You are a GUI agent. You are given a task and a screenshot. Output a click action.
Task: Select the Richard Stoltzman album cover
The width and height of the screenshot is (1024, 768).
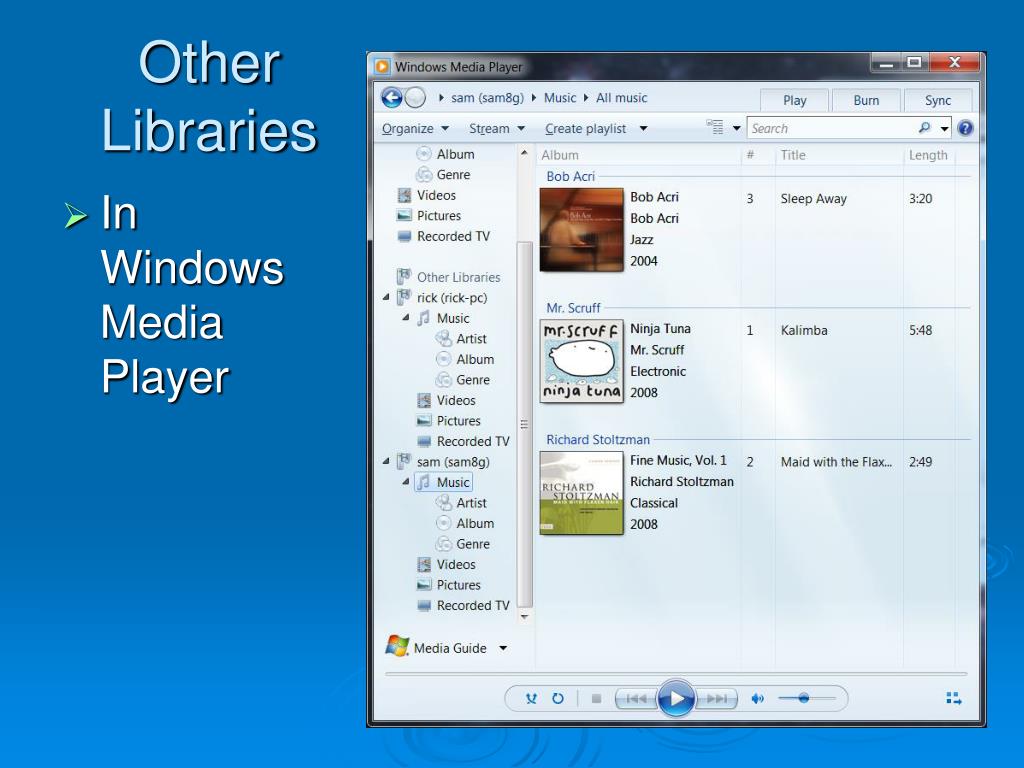pyautogui.click(x=581, y=493)
